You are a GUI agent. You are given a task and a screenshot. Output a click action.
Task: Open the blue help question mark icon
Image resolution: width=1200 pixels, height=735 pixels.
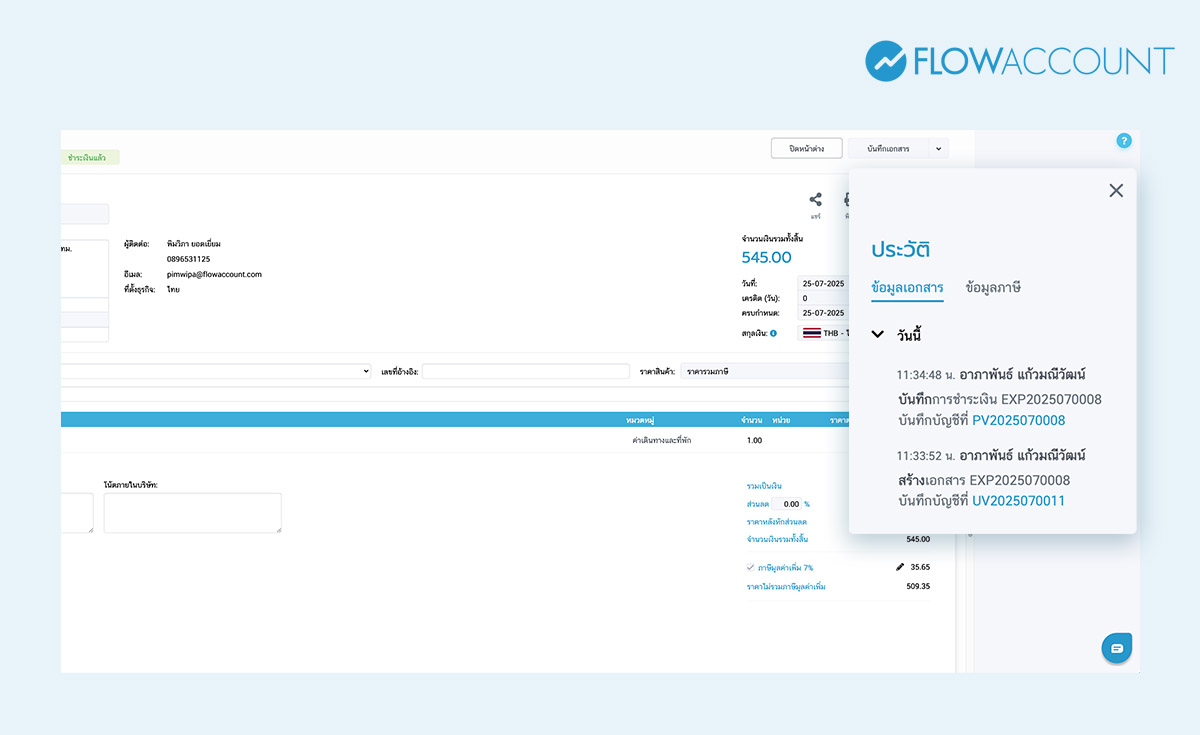(1123, 141)
